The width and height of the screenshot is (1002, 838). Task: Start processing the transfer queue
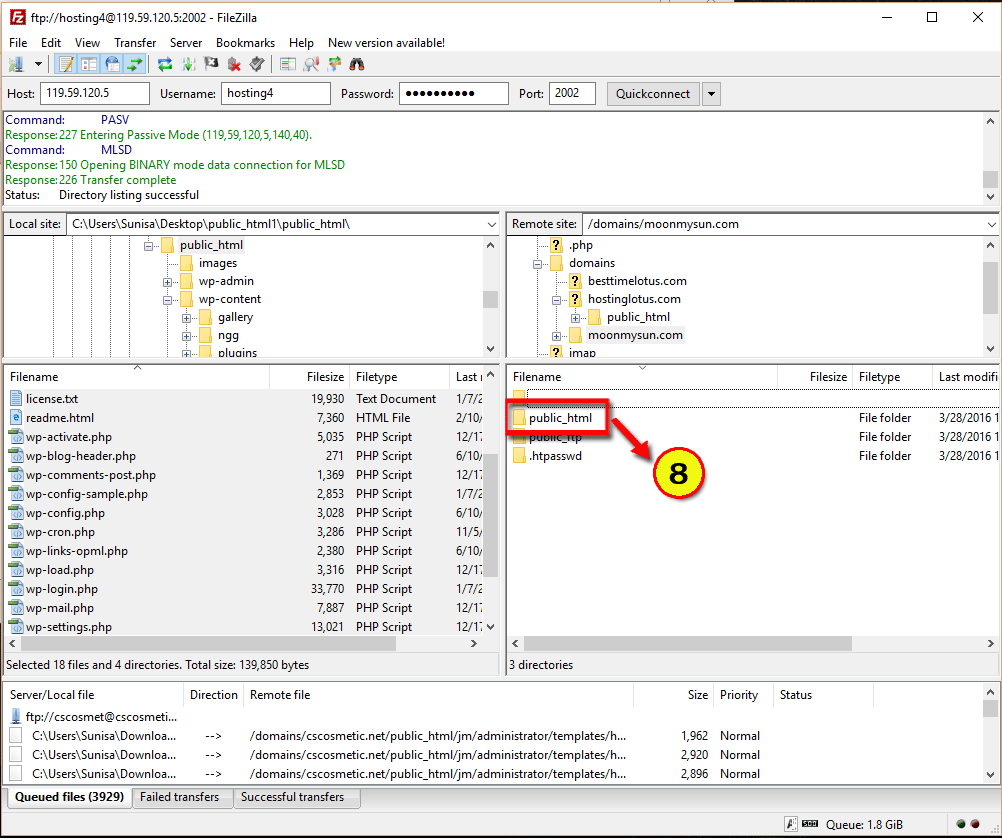[189, 64]
